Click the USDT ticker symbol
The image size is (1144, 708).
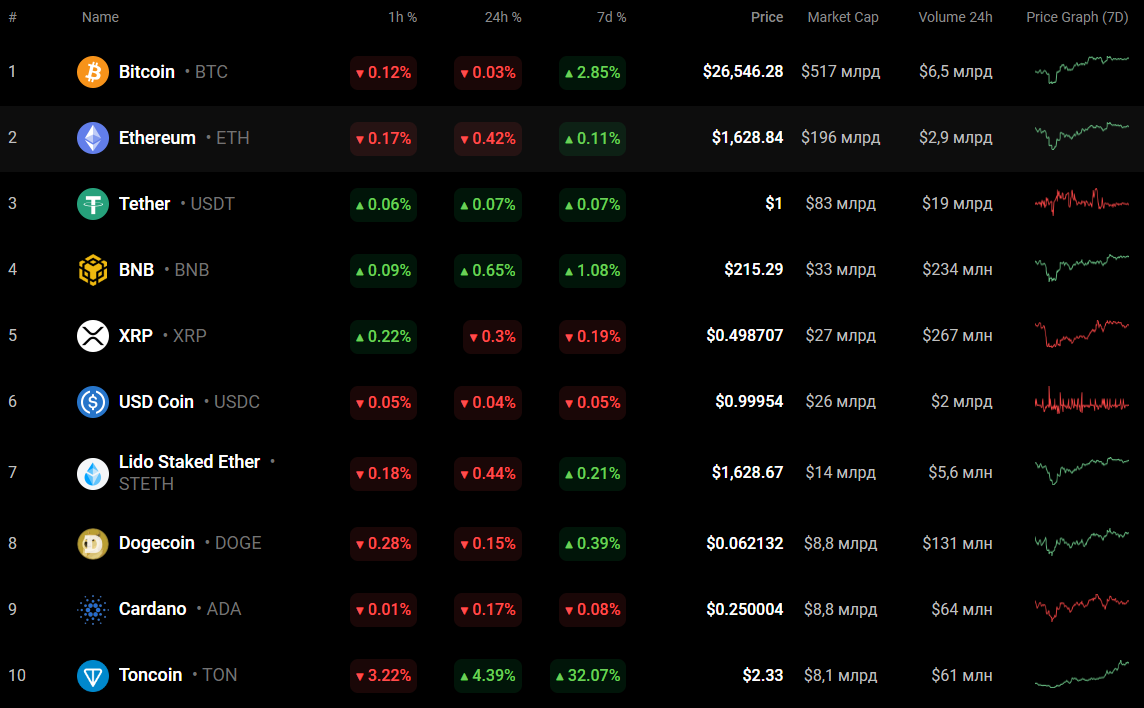[x=212, y=204]
